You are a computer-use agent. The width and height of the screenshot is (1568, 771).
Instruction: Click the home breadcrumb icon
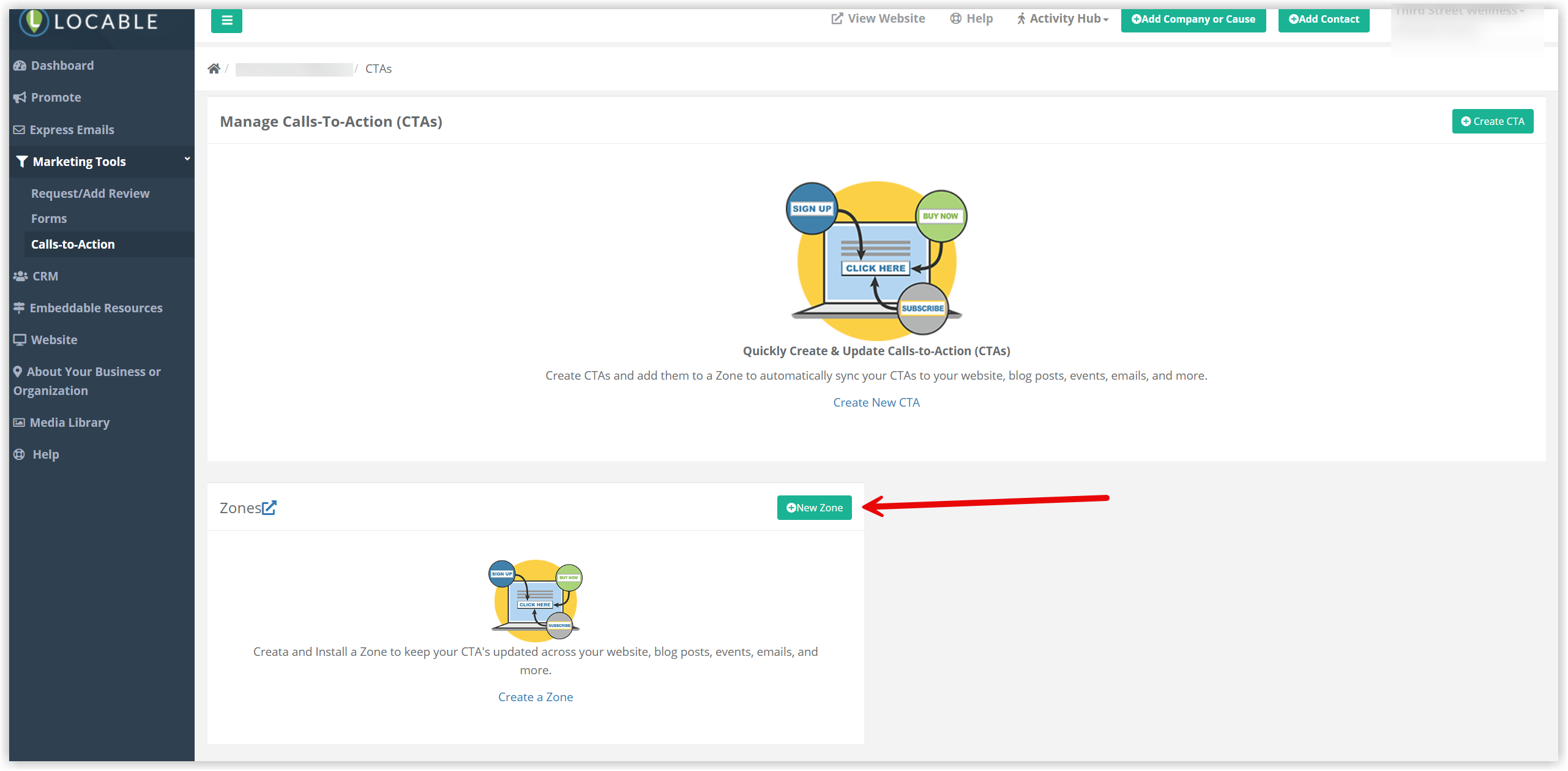214,69
